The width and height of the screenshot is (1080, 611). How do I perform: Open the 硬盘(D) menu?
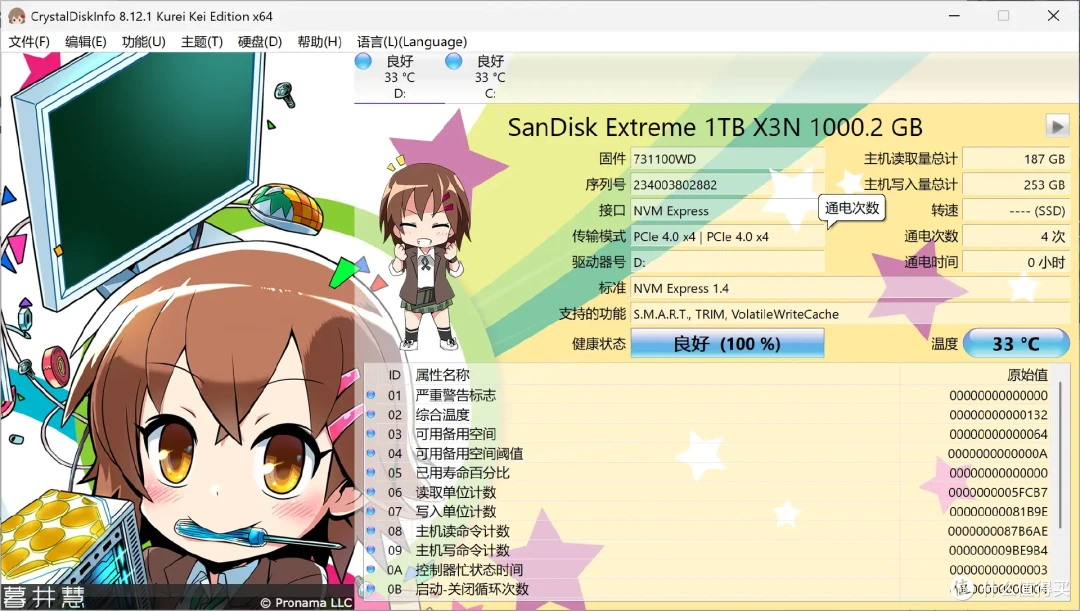point(260,41)
